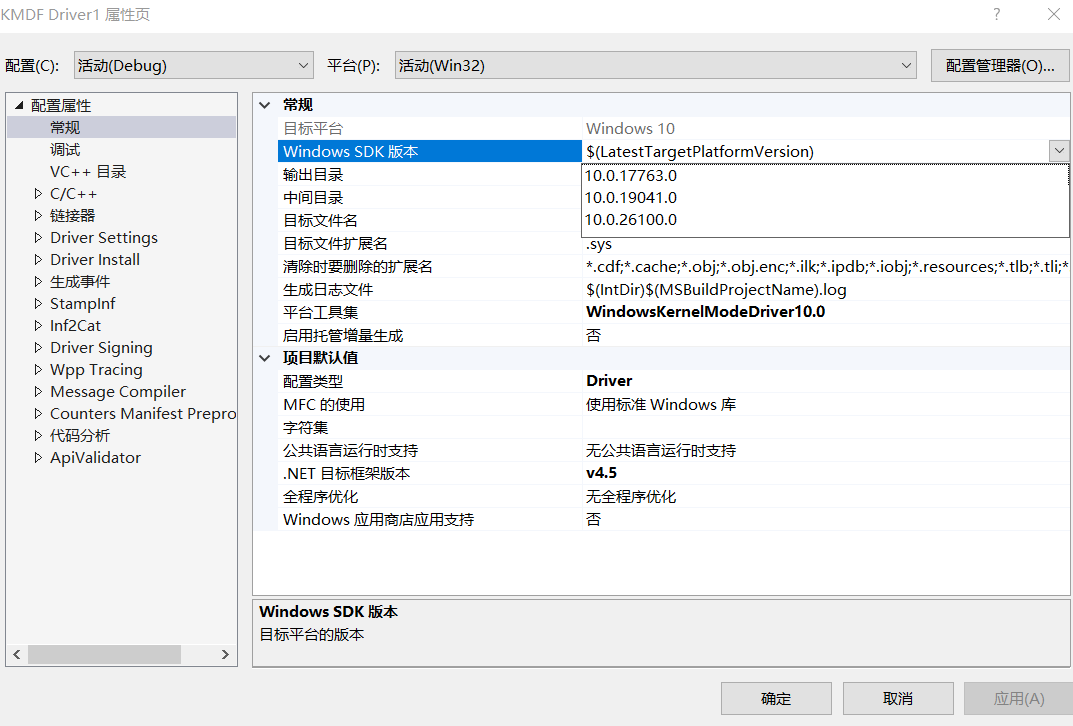Click the tree's left scroll arrow

pyautogui.click(x=17, y=654)
